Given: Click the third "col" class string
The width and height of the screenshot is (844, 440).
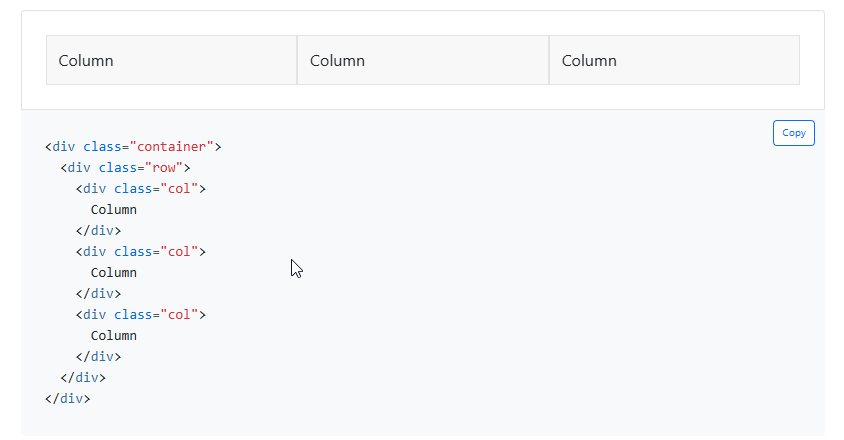Looking at the screenshot, I should (178, 315).
